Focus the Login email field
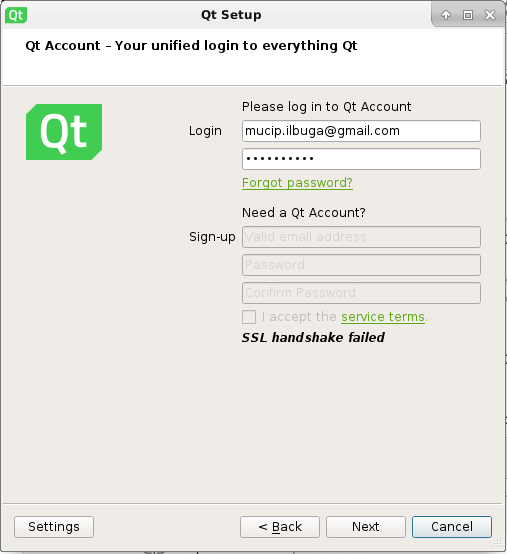Screen dimensions: 507x554 [361, 131]
